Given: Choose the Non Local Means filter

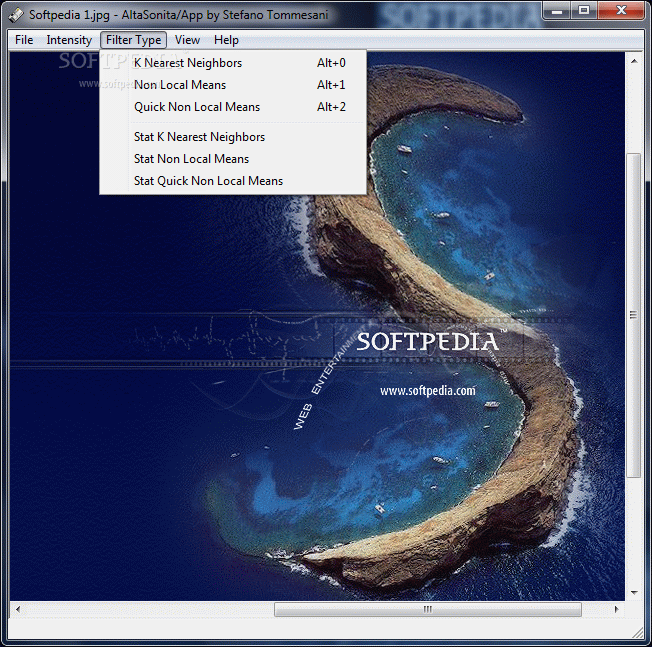Looking at the screenshot, I should click(x=233, y=85).
